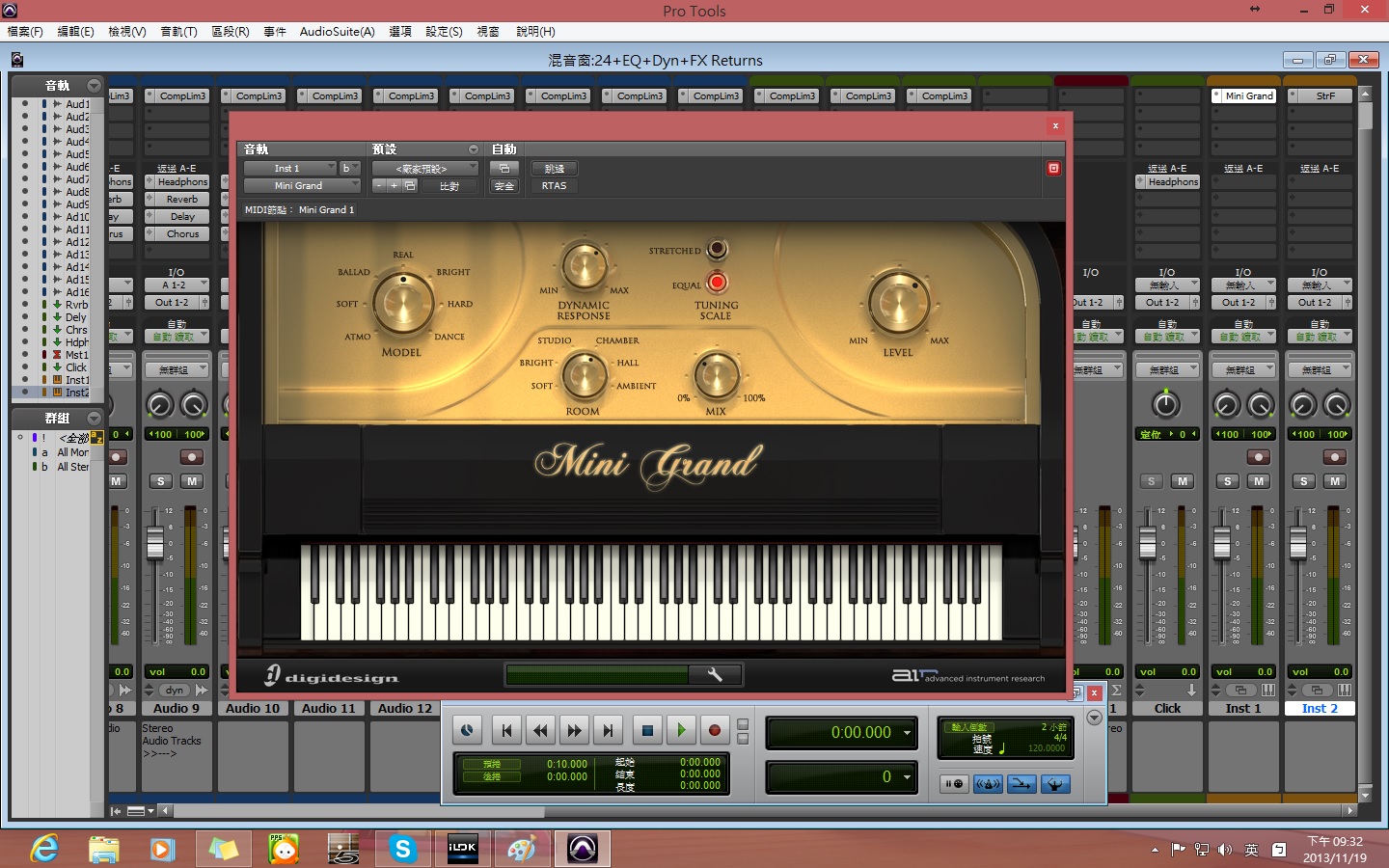Toggle the tempo ruler conductor icon

(1055, 784)
